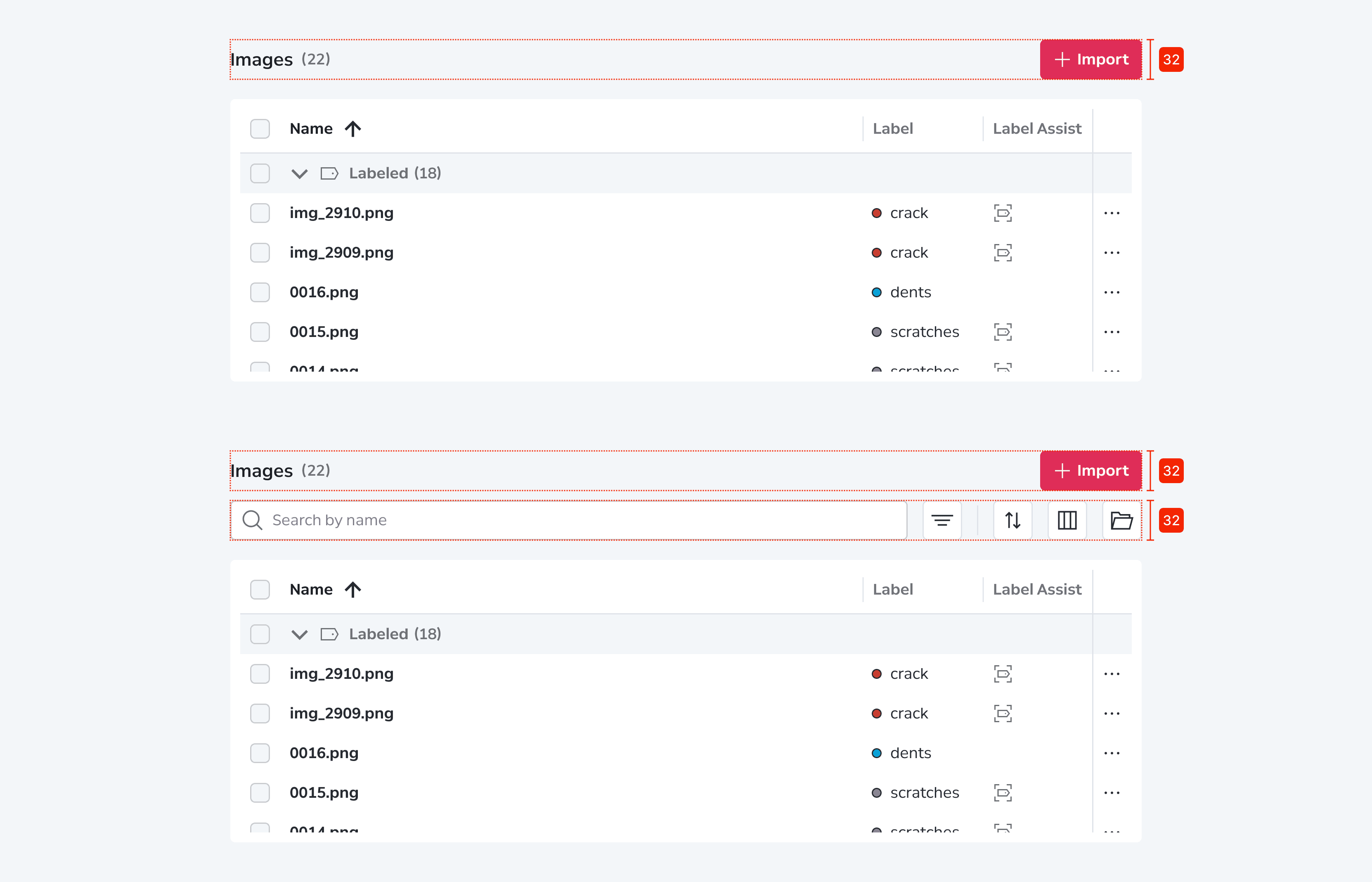The height and width of the screenshot is (882, 1372).
Task: Check 0016.png row in bottom table
Action: (260, 753)
